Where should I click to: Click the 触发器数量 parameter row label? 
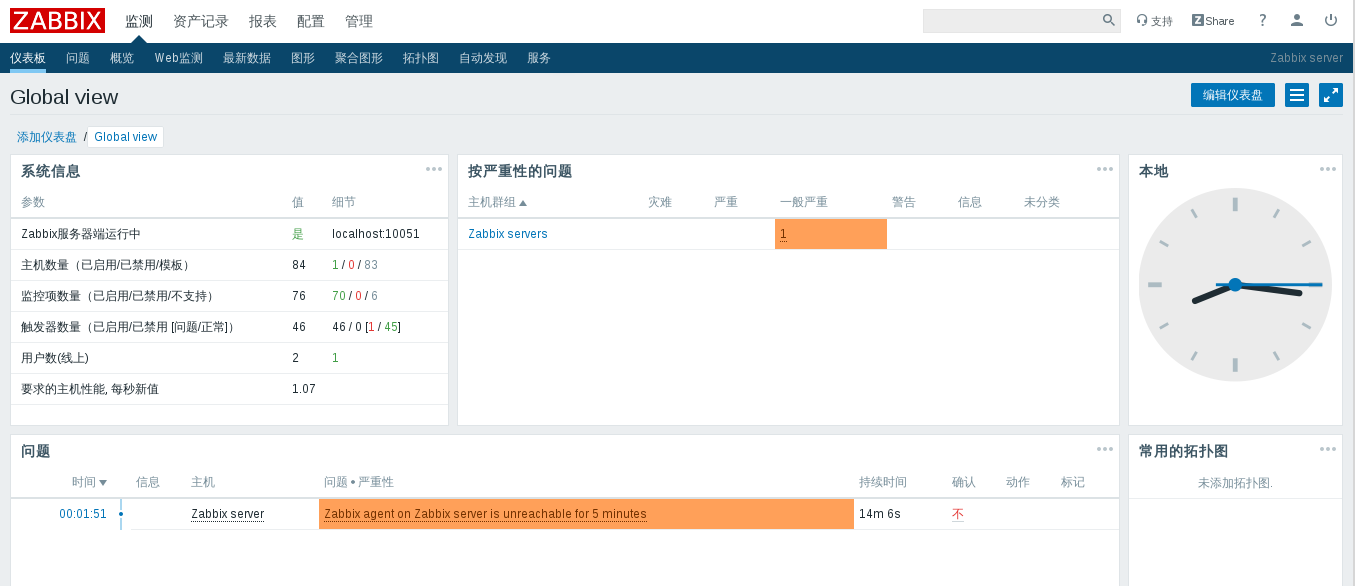tap(129, 327)
